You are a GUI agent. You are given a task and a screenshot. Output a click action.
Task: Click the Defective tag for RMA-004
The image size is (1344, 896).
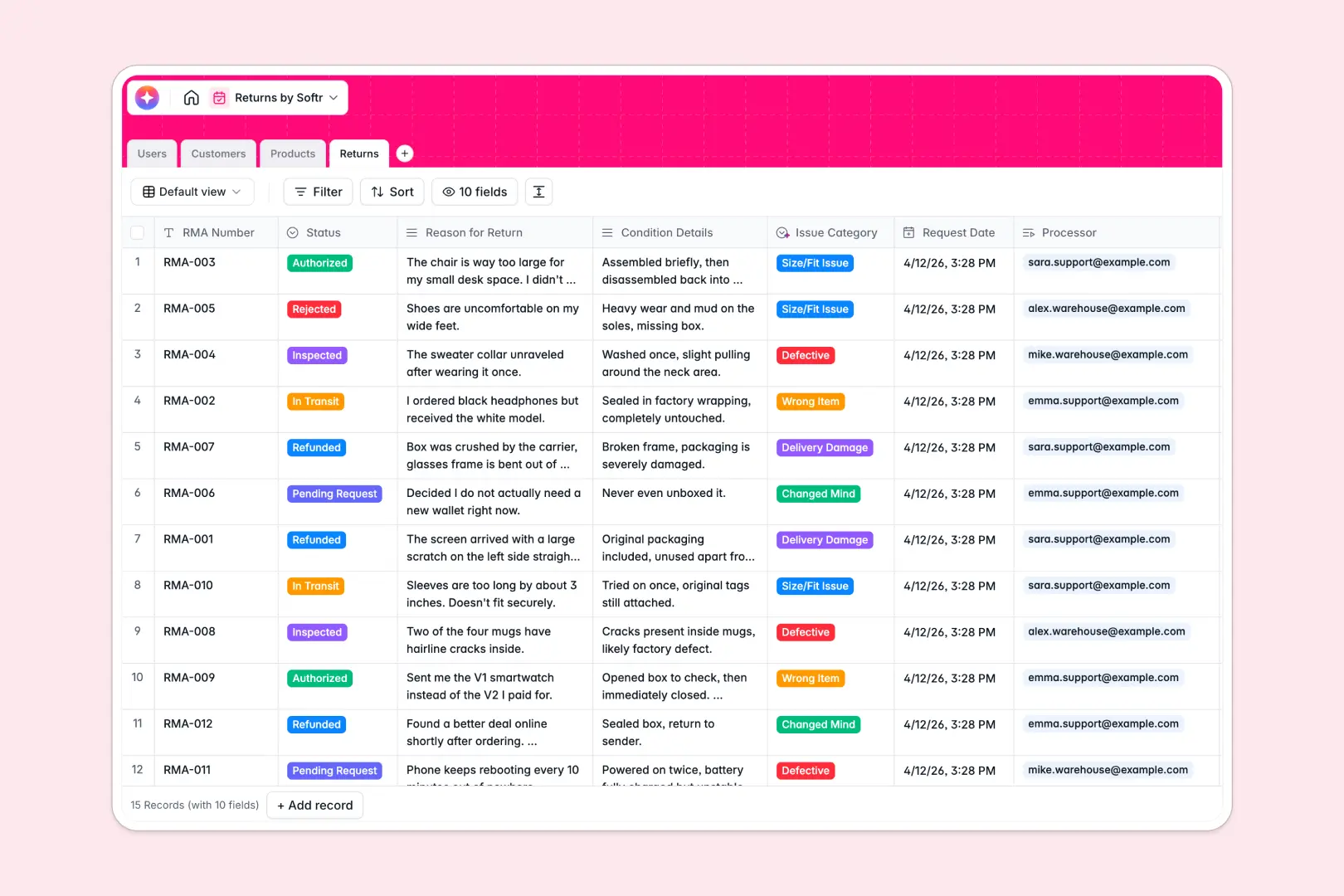point(806,355)
